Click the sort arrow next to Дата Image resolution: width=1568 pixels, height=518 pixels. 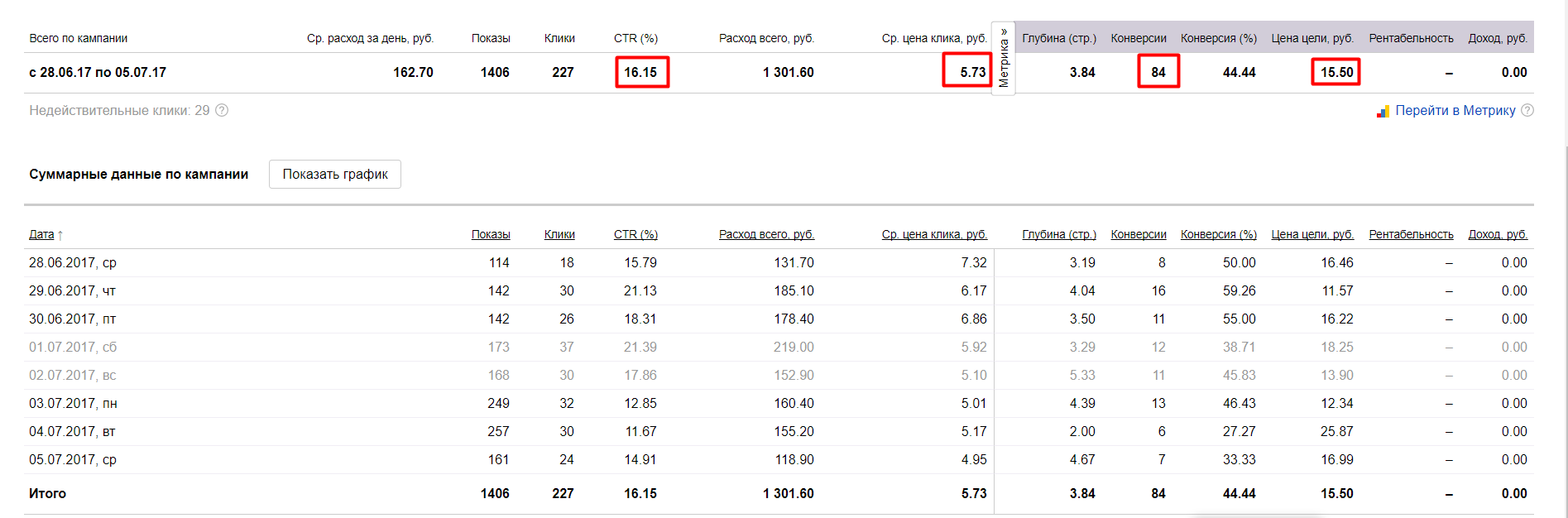(x=60, y=235)
